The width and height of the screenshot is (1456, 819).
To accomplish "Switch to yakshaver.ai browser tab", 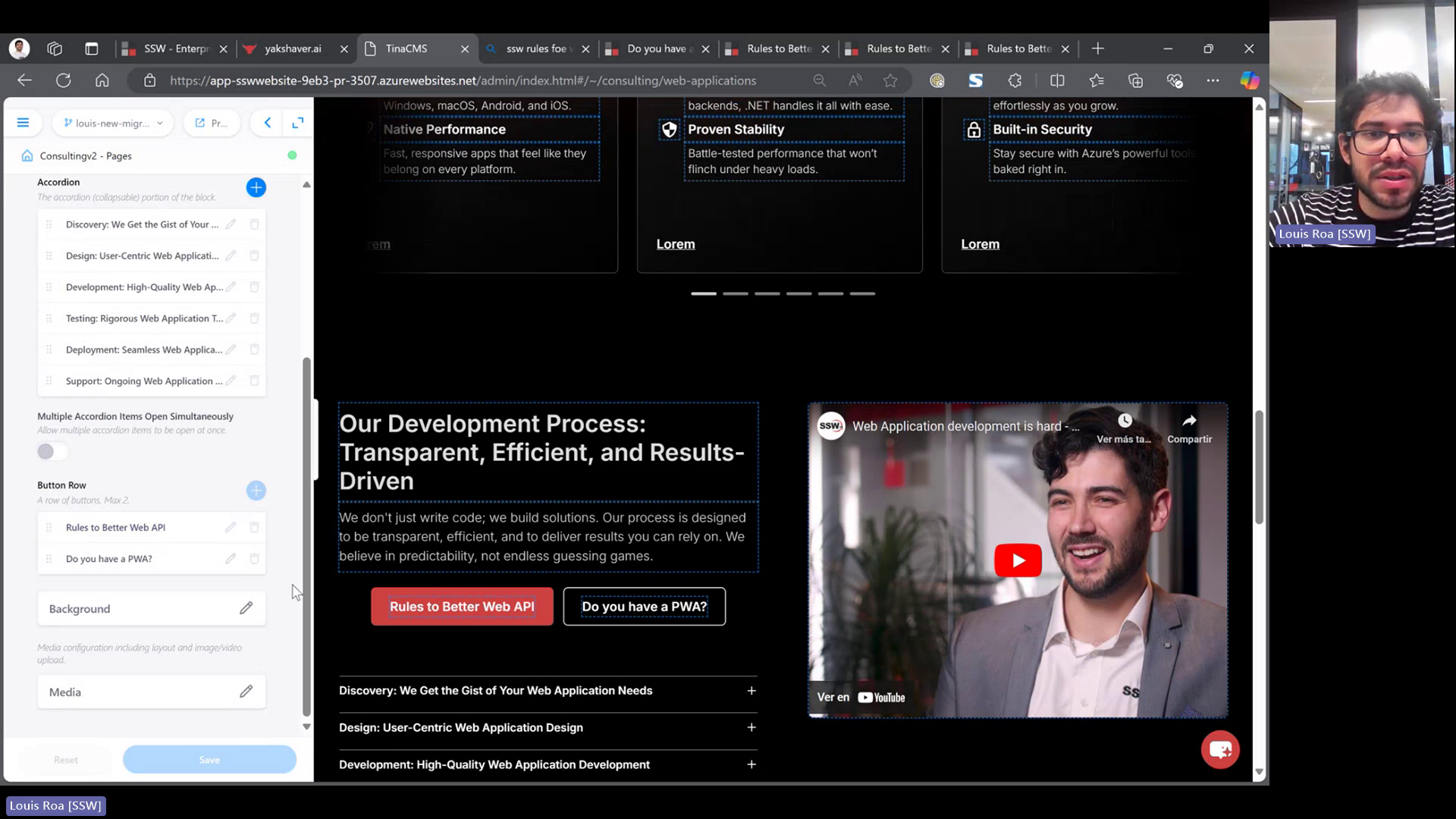I will tap(293, 49).
